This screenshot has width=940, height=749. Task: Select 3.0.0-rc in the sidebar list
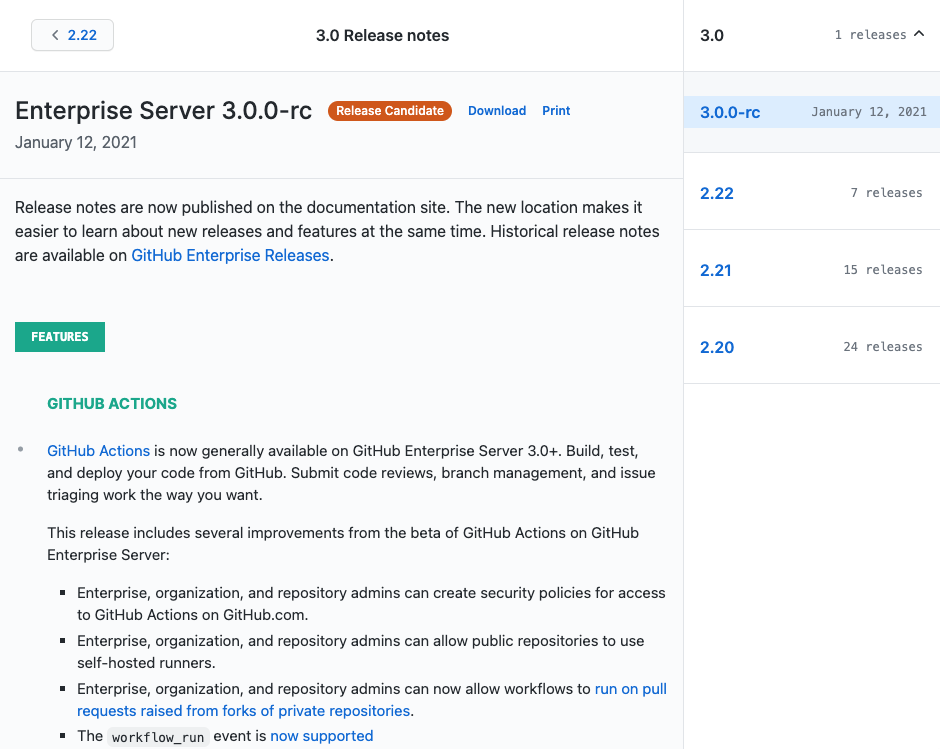coord(812,112)
